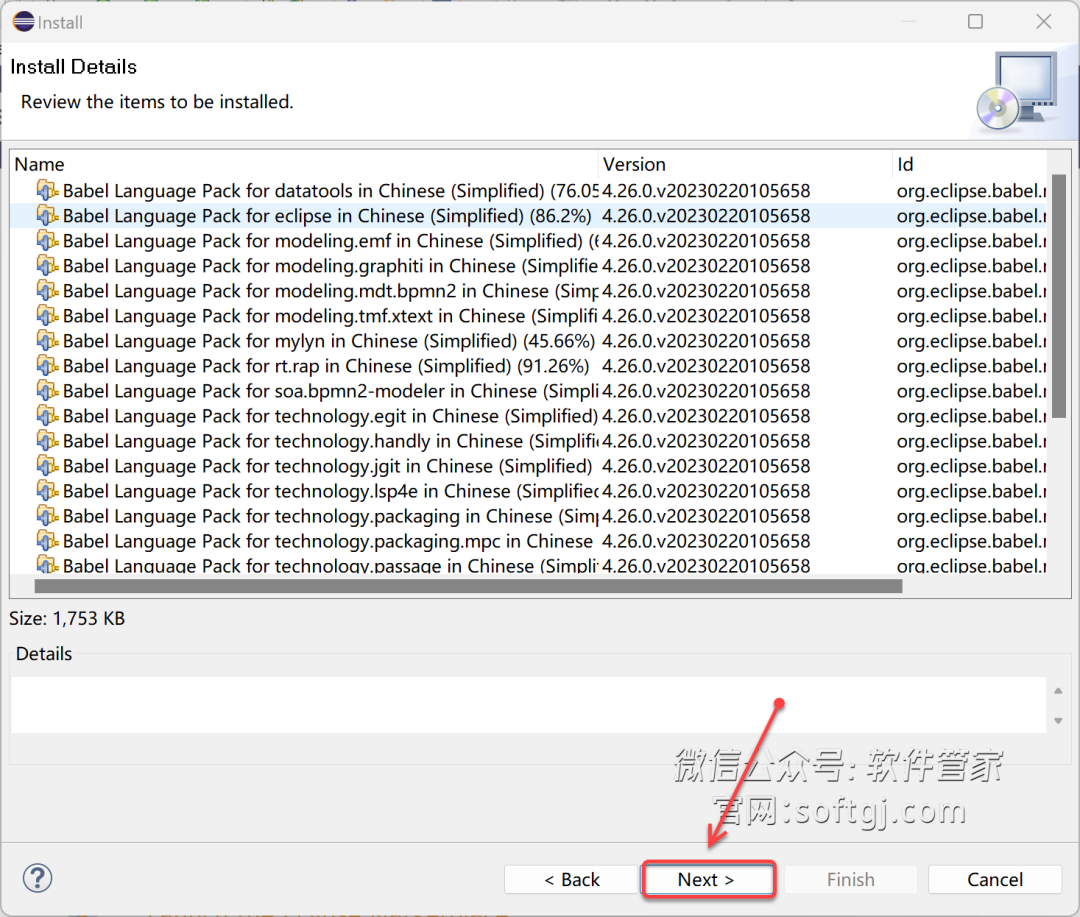Click the technology.handly pack icon
The width and height of the screenshot is (1080, 917).
[47, 441]
